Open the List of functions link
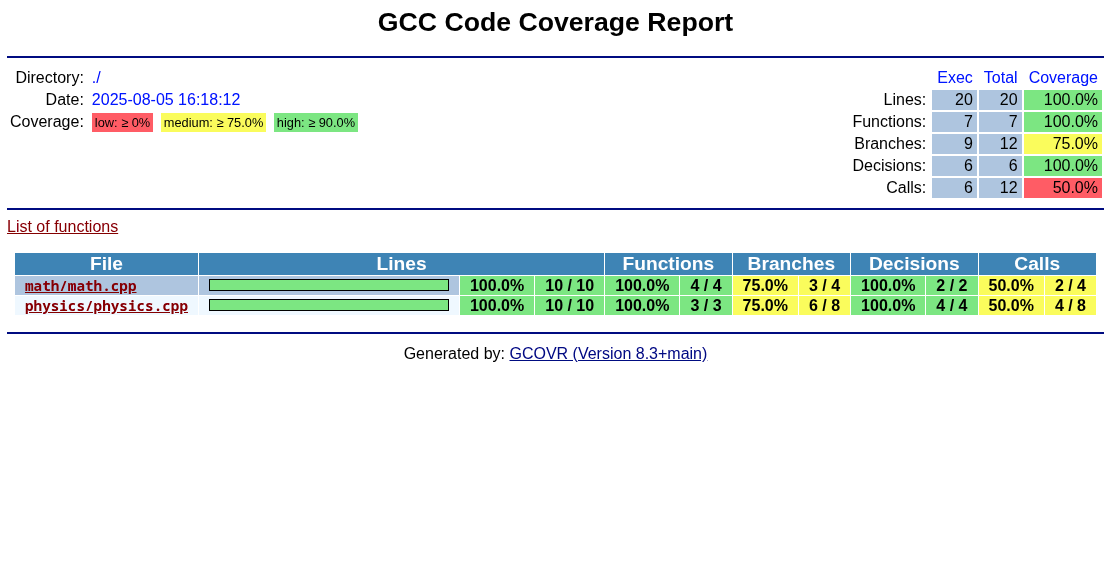 (x=62, y=227)
